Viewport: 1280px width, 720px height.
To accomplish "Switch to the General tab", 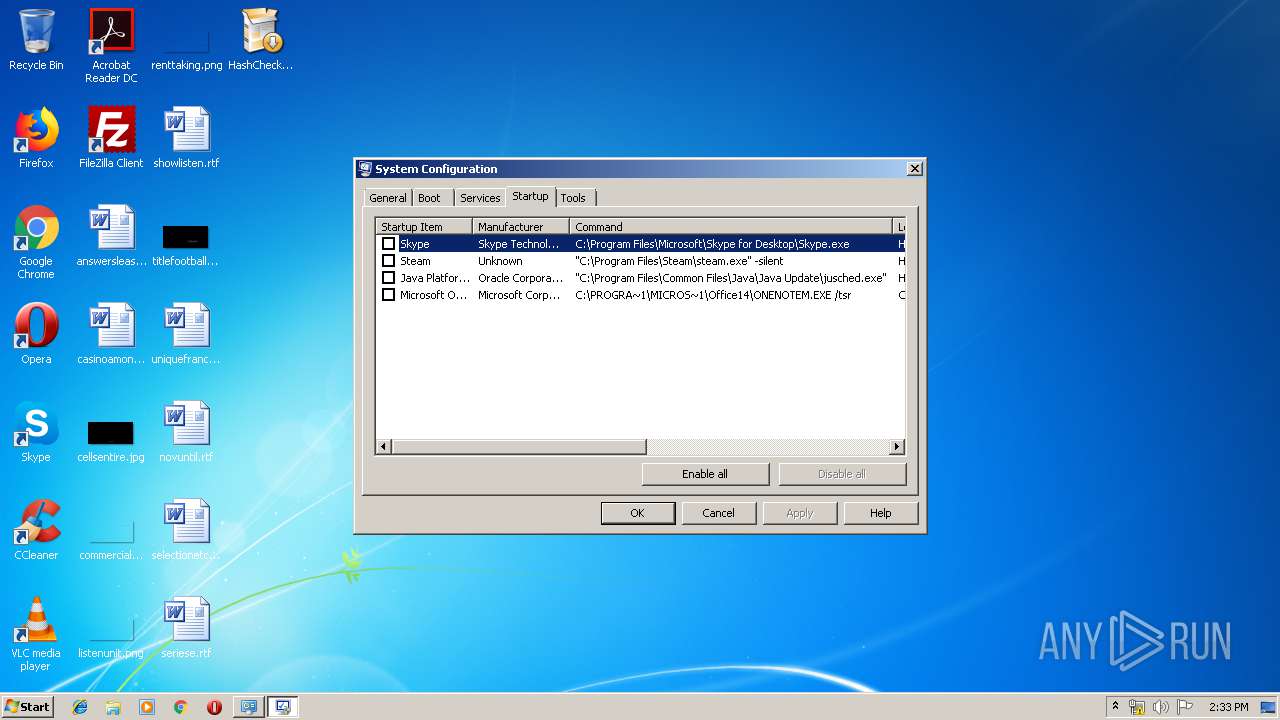I will pyautogui.click(x=388, y=198).
